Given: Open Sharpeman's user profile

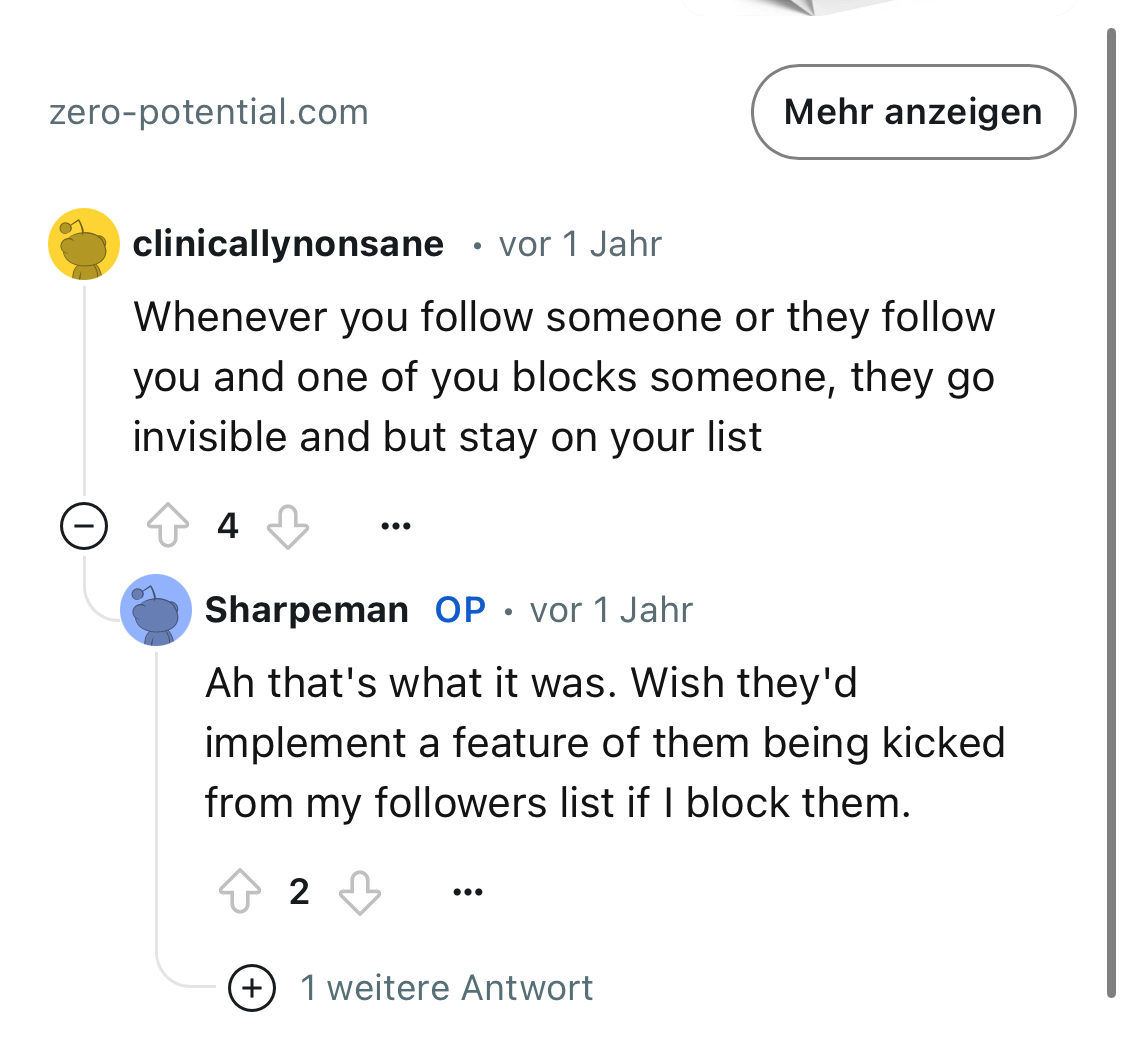Looking at the screenshot, I should click(x=306, y=609).
